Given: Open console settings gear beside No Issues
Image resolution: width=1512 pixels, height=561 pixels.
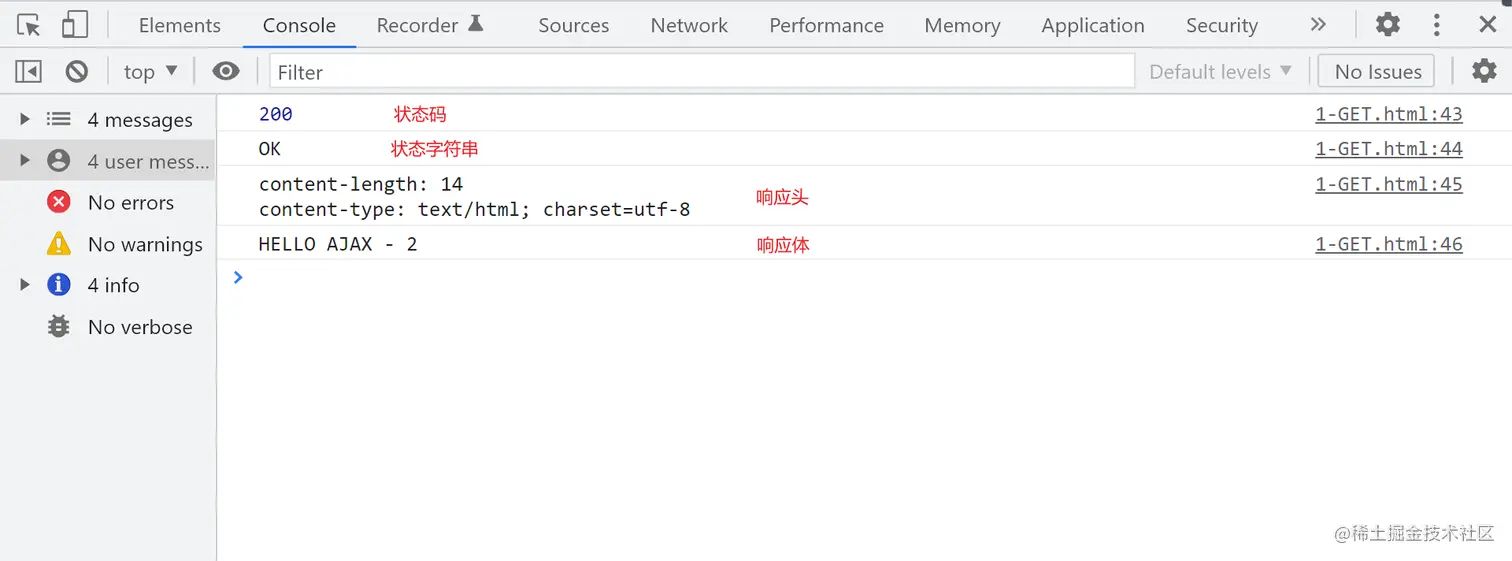Looking at the screenshot, I should [1484, 71].
